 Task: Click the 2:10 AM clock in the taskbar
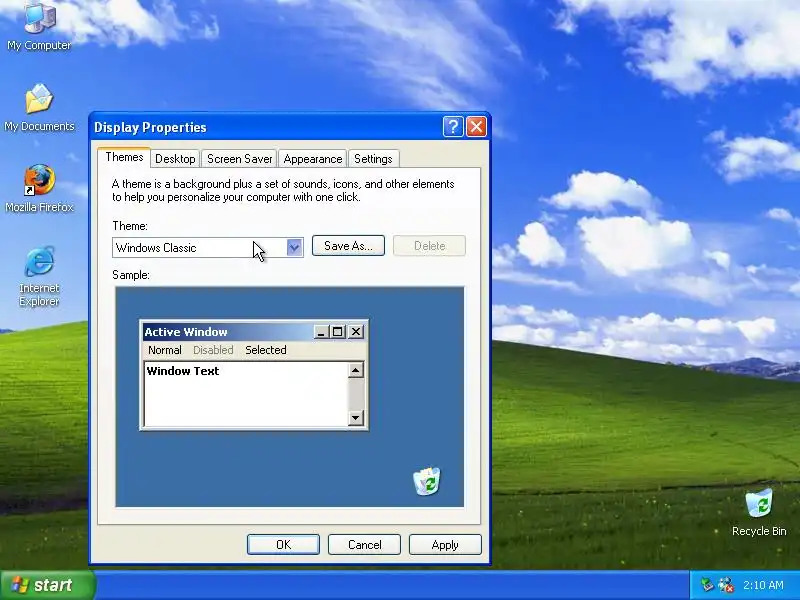[x=763, y=585]
